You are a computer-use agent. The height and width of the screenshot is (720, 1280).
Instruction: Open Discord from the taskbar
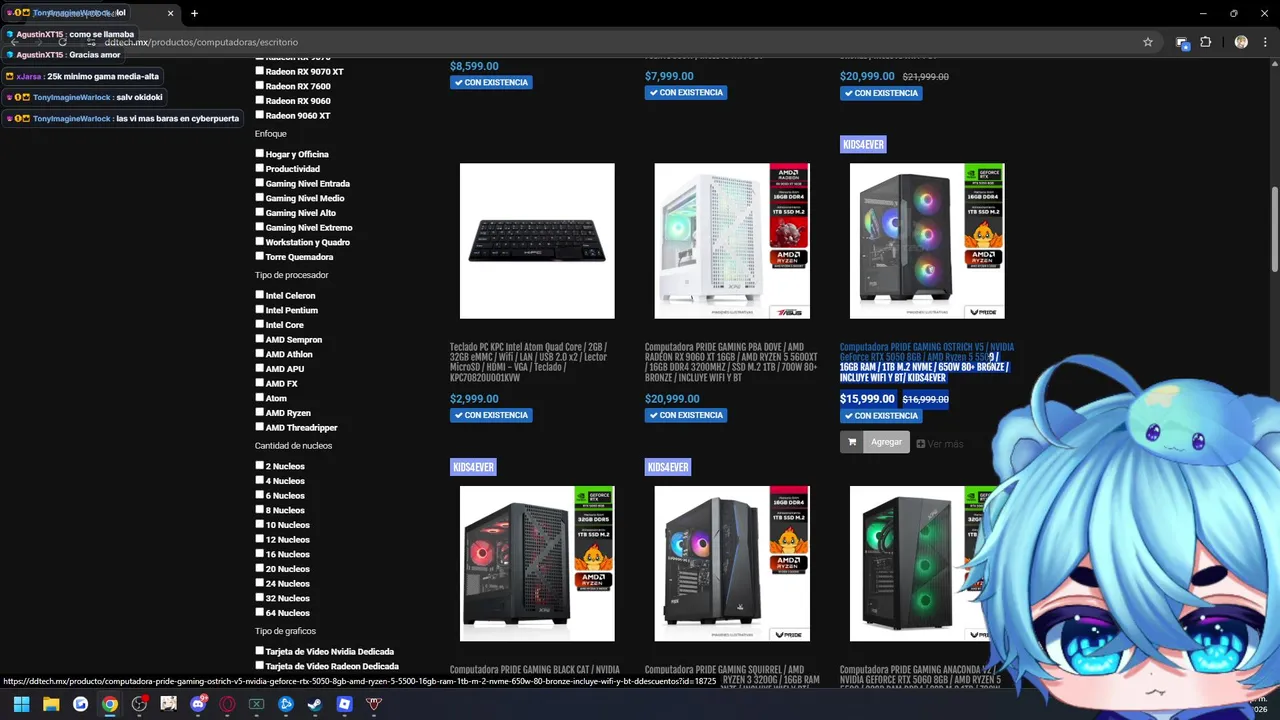(x=198, y=704)
